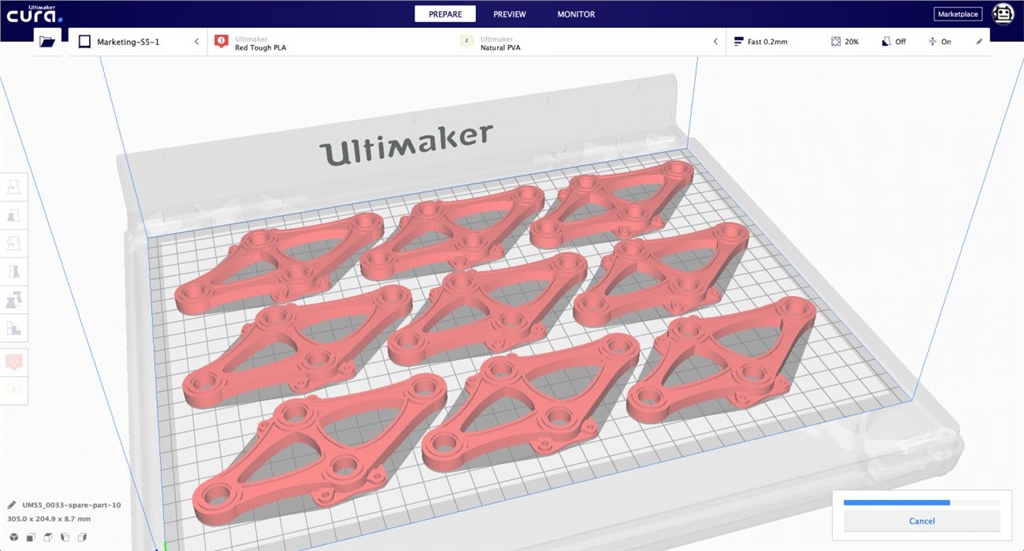1024x551 pixels.
Task: Open the file folder icon
Action: pyautogui.click(x=47, y=41)
